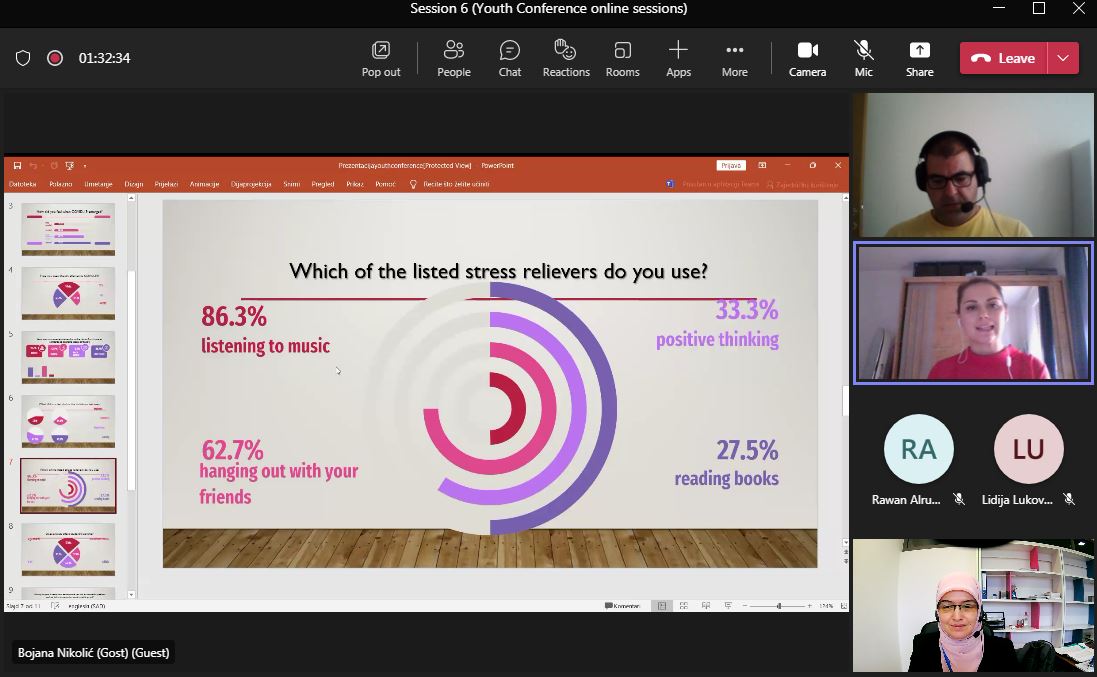Open the Reactions menu
1097x677 pixels.
coord(566,58)
